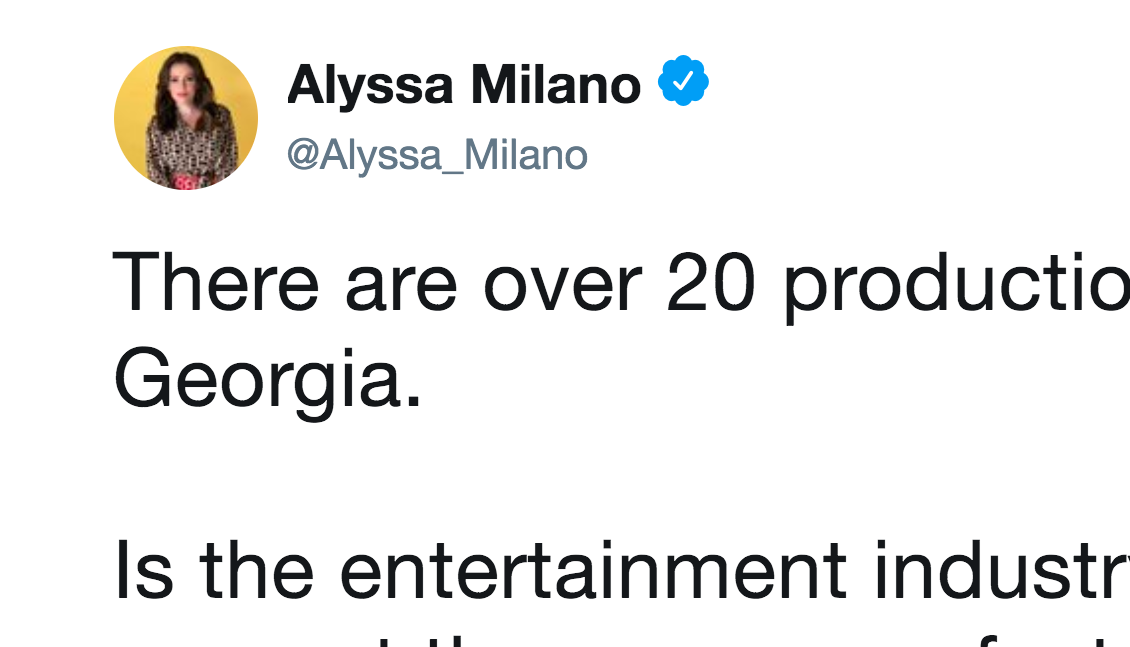
Task: Click the word "Is" starting second paragraph
Action: 143,571
